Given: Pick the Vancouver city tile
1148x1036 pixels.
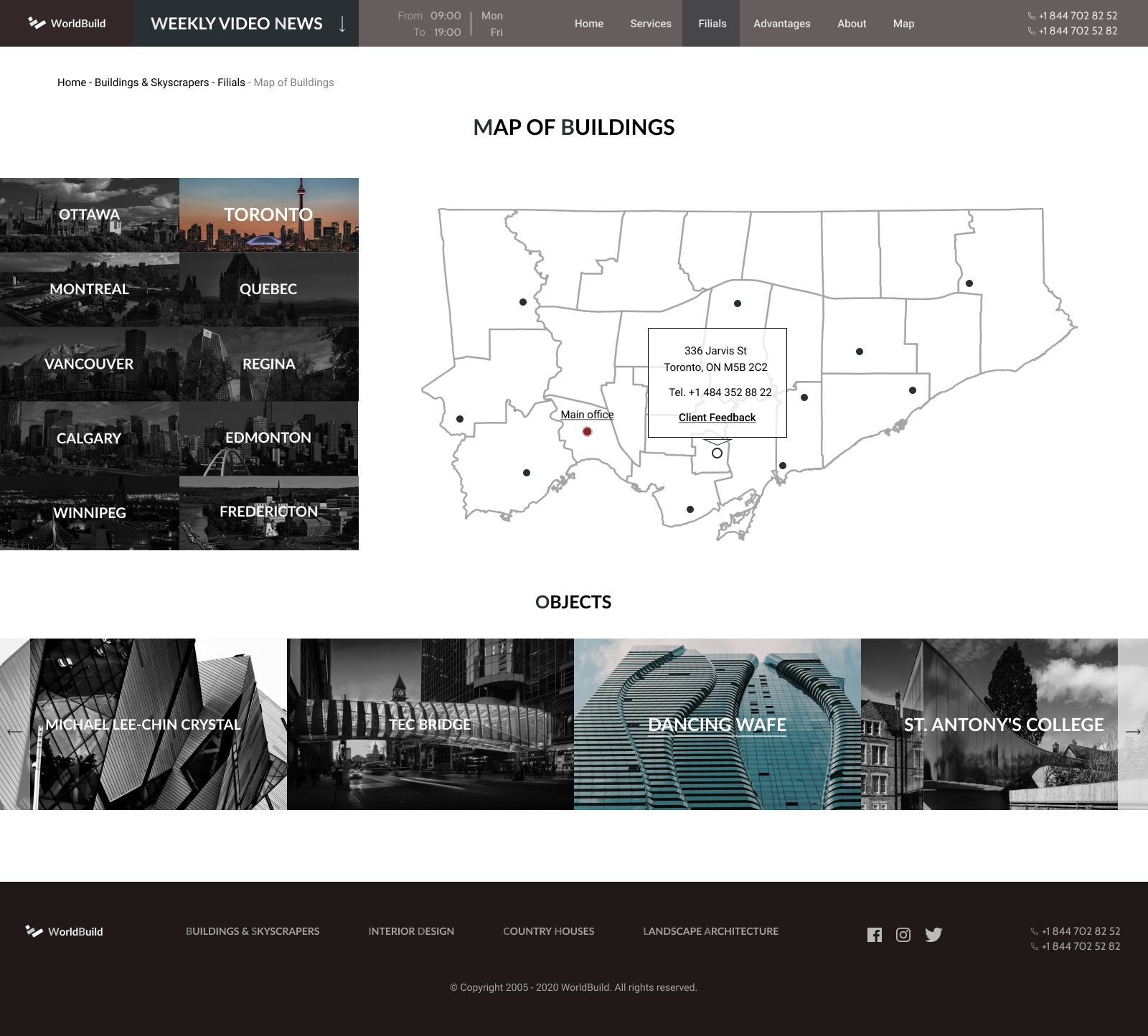Looking at the screenshot, I should (x=90, y=364).
